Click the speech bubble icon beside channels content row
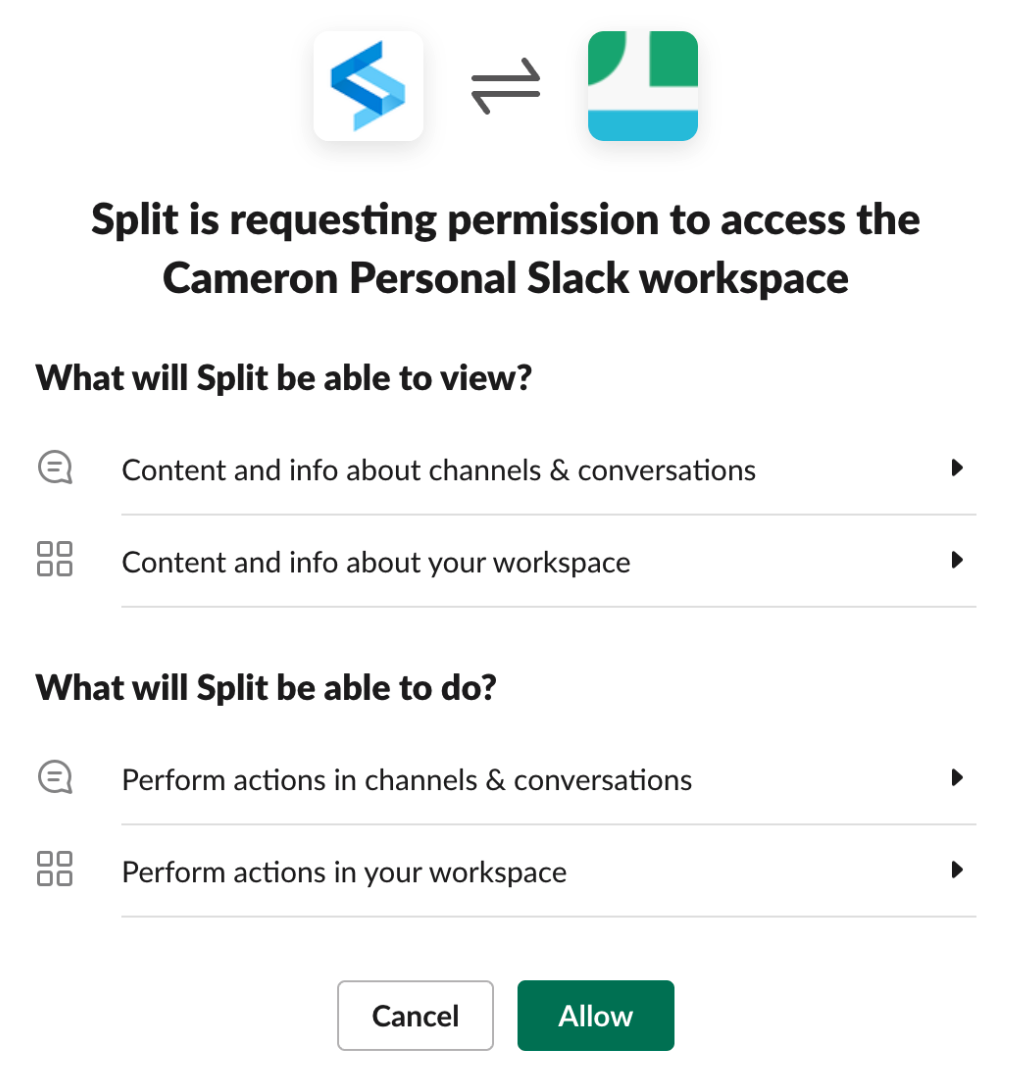This screenshot has height=1088, width=1016. point(55,467)
